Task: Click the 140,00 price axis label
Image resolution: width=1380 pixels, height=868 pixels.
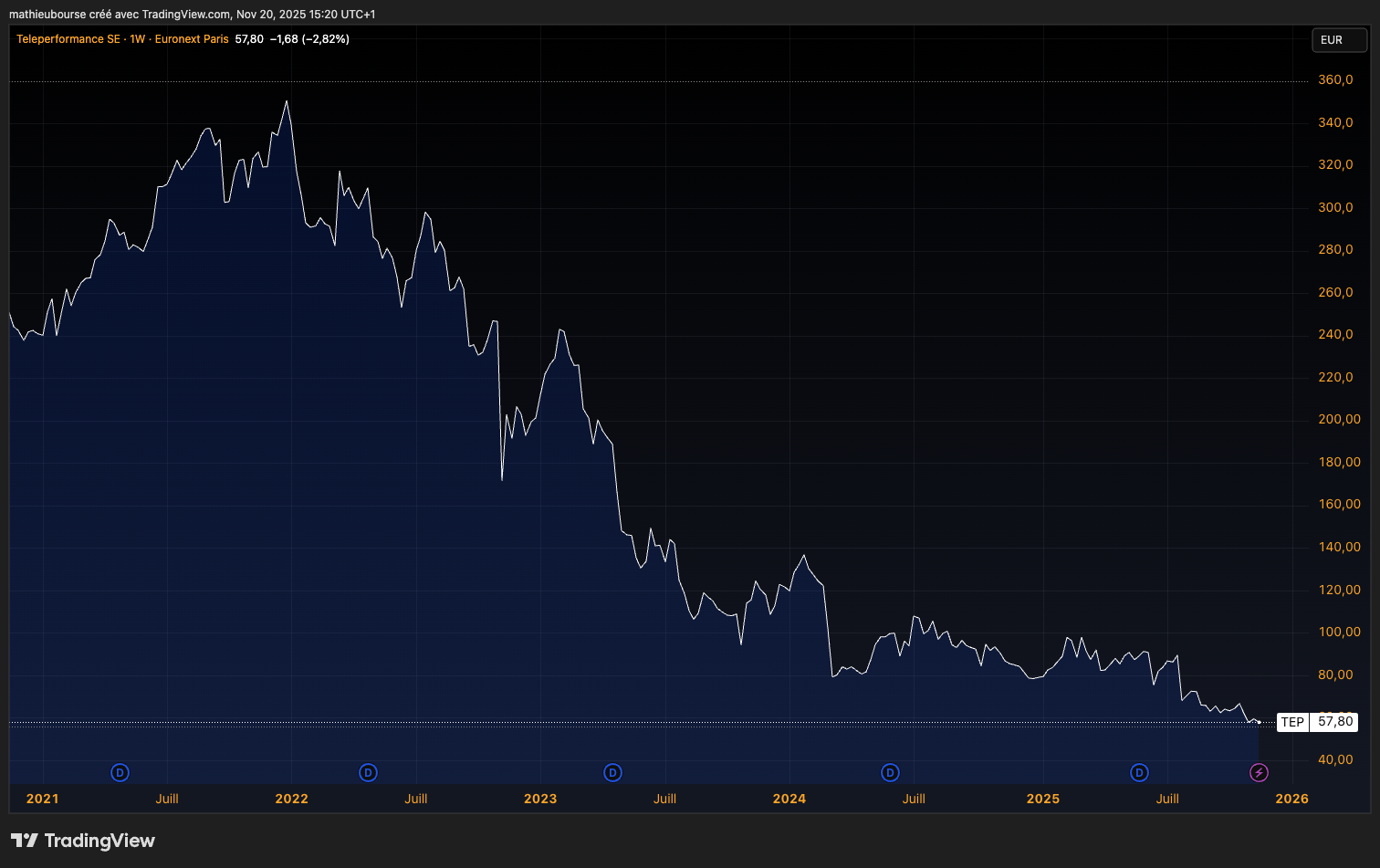Action: [1340, 548]
